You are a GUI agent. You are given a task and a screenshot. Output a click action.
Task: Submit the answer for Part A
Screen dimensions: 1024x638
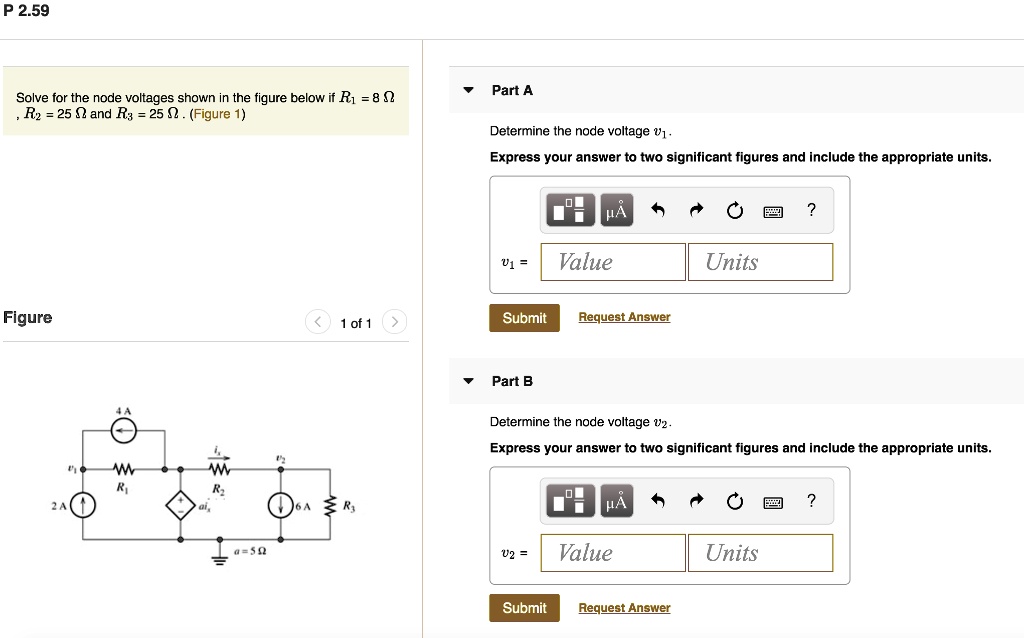pyautogui.click(x=524, y=317)
